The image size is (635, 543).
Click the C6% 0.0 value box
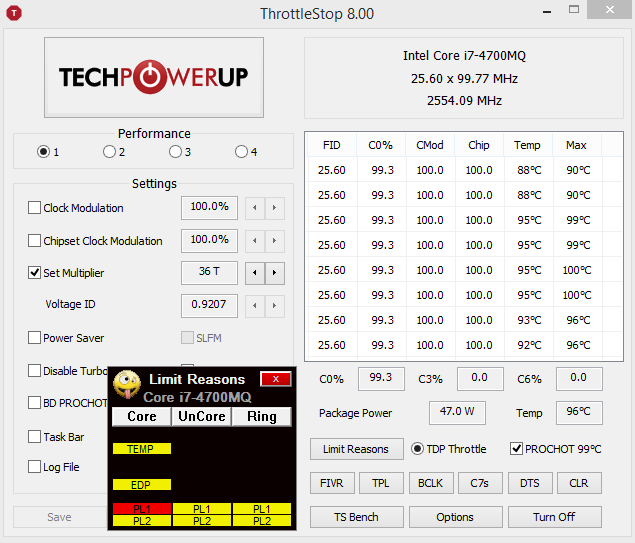(x=579, y=379)
